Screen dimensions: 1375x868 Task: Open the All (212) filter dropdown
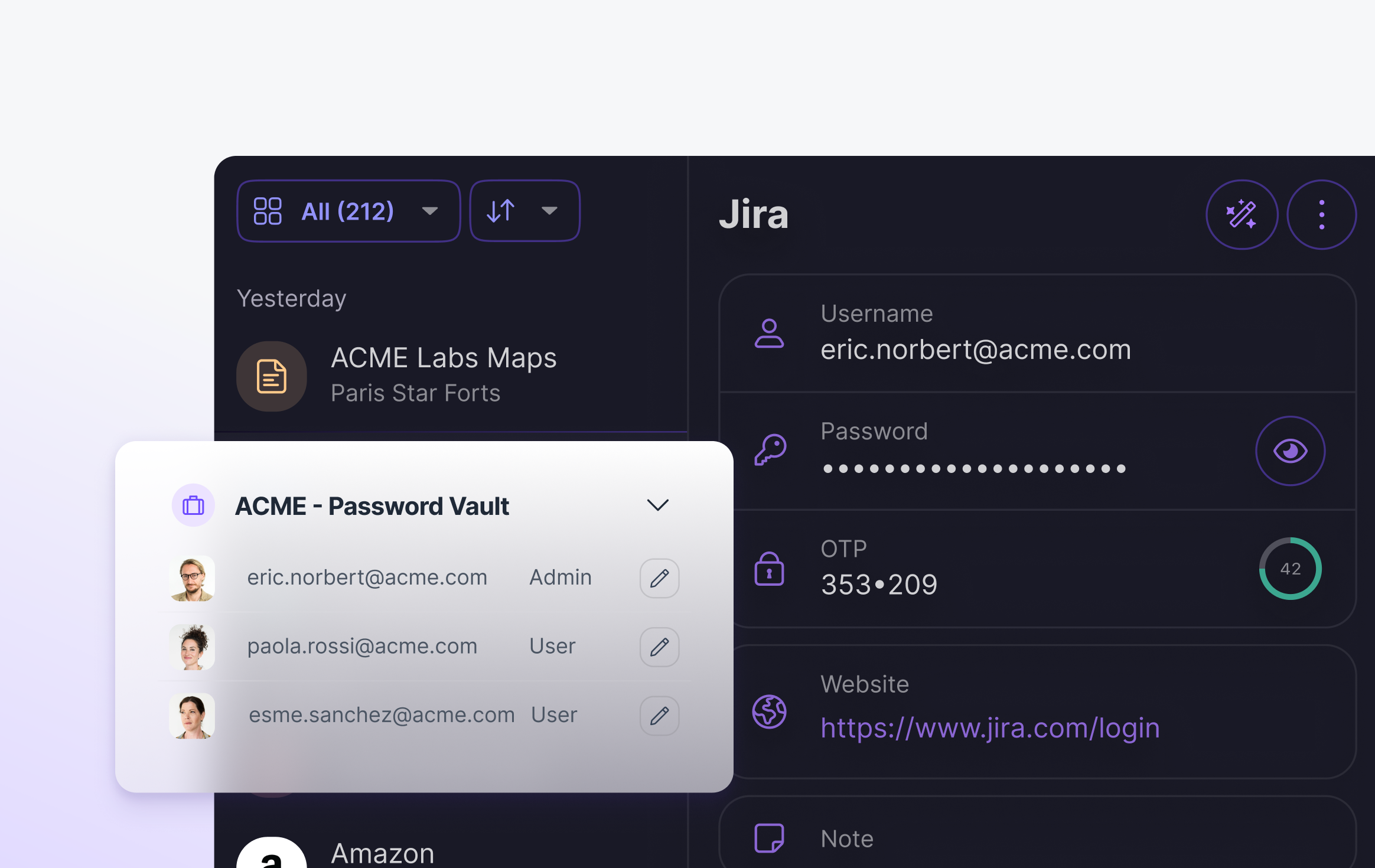click(x=348, y=211)
